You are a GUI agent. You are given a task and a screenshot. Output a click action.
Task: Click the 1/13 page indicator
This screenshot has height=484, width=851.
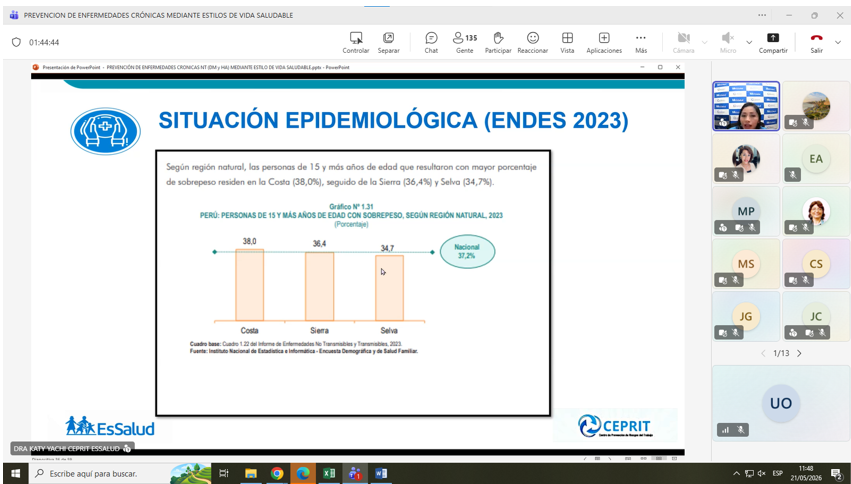[x=781, y=353]
